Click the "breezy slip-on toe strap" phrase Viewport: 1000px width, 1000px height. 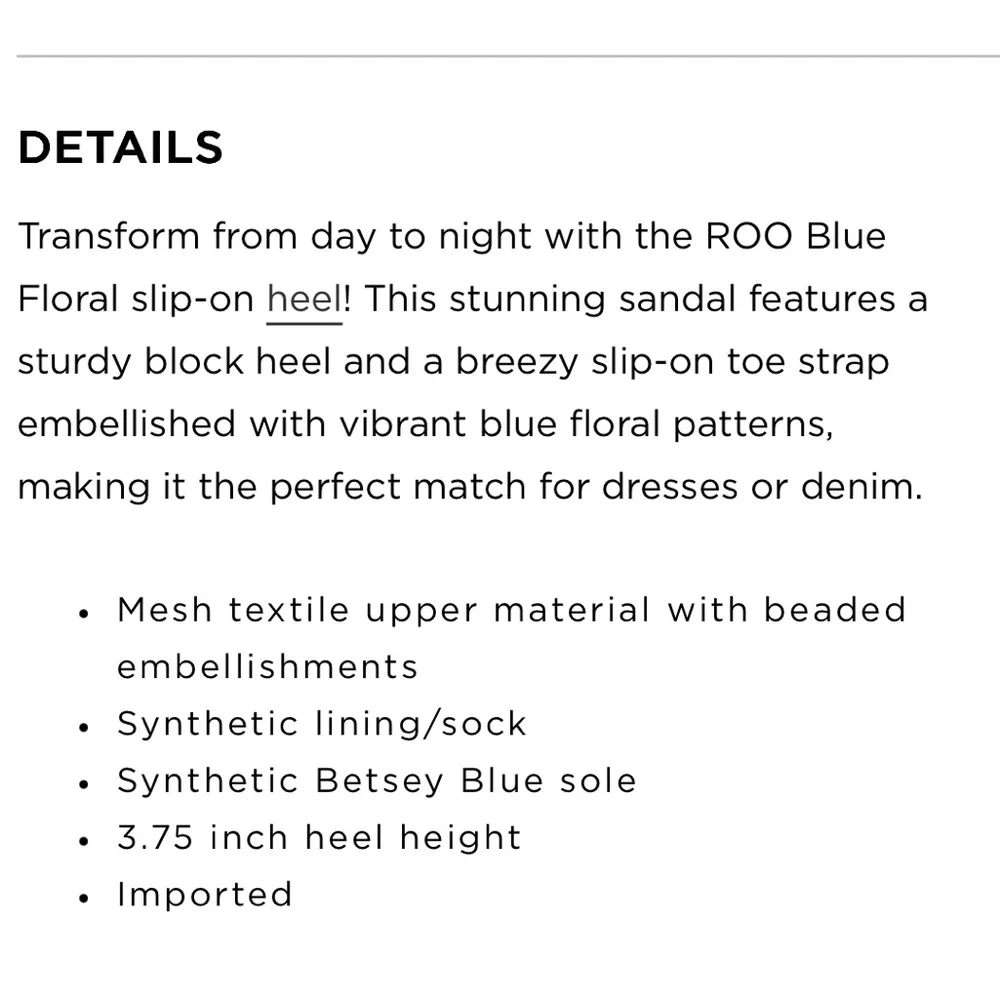[672, 362]
